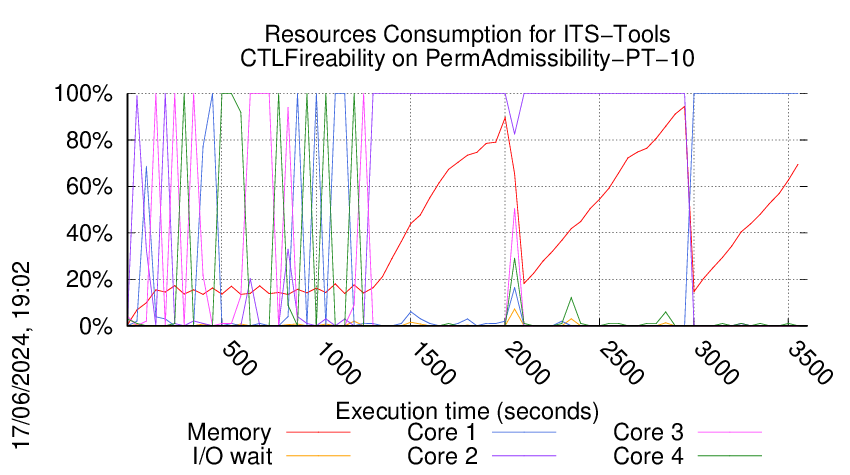This screenshot has width=850, height=475.
Task: Click the Core 4 legend label
Action: coord(648,456)
